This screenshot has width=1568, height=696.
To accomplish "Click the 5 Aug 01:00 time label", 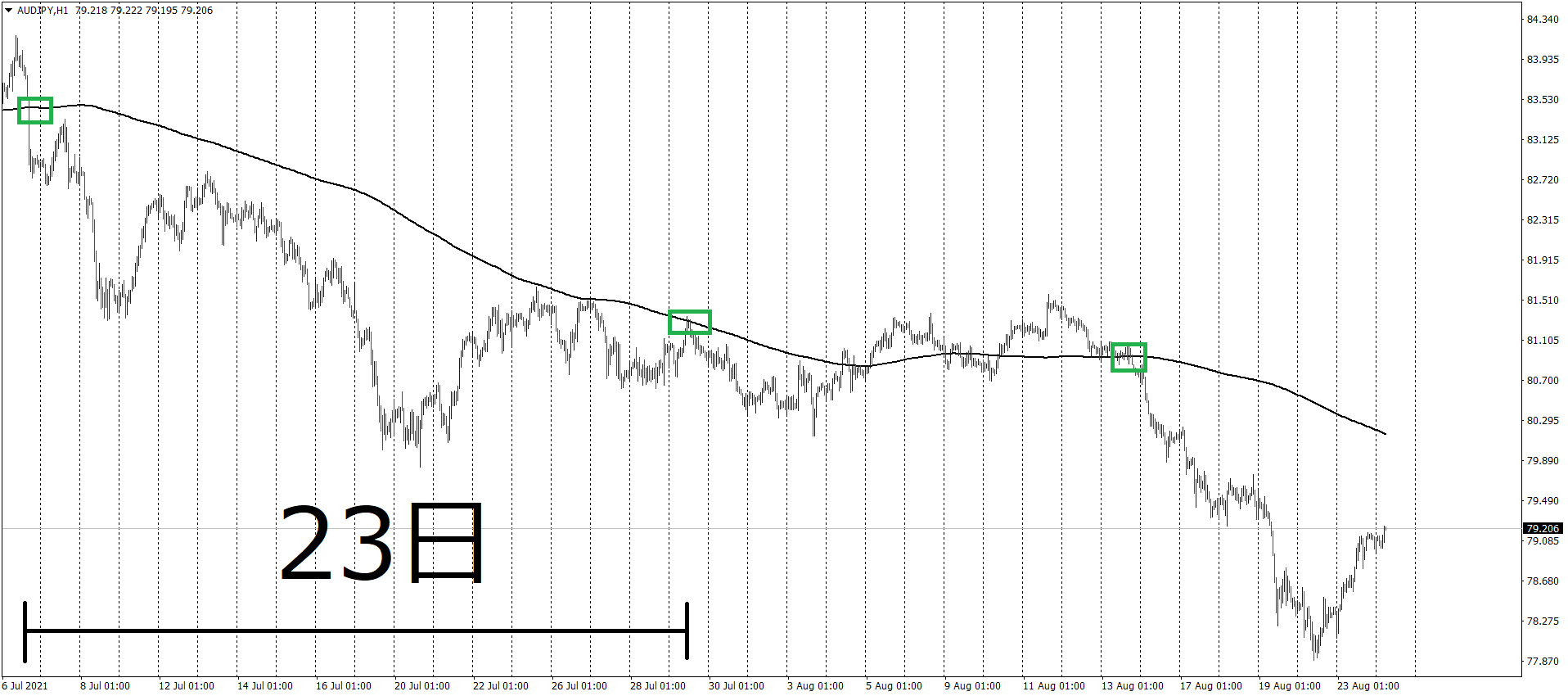I will click(x=894, y=686).
